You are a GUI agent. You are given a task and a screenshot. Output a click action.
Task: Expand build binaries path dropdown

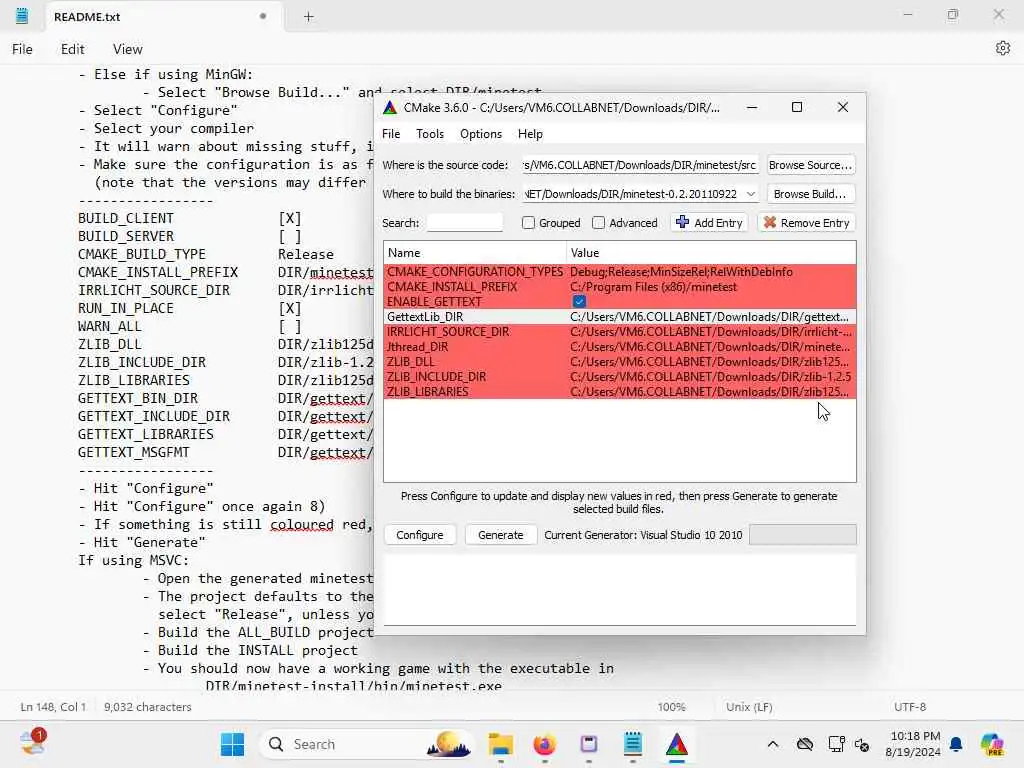tap(750, 194)
